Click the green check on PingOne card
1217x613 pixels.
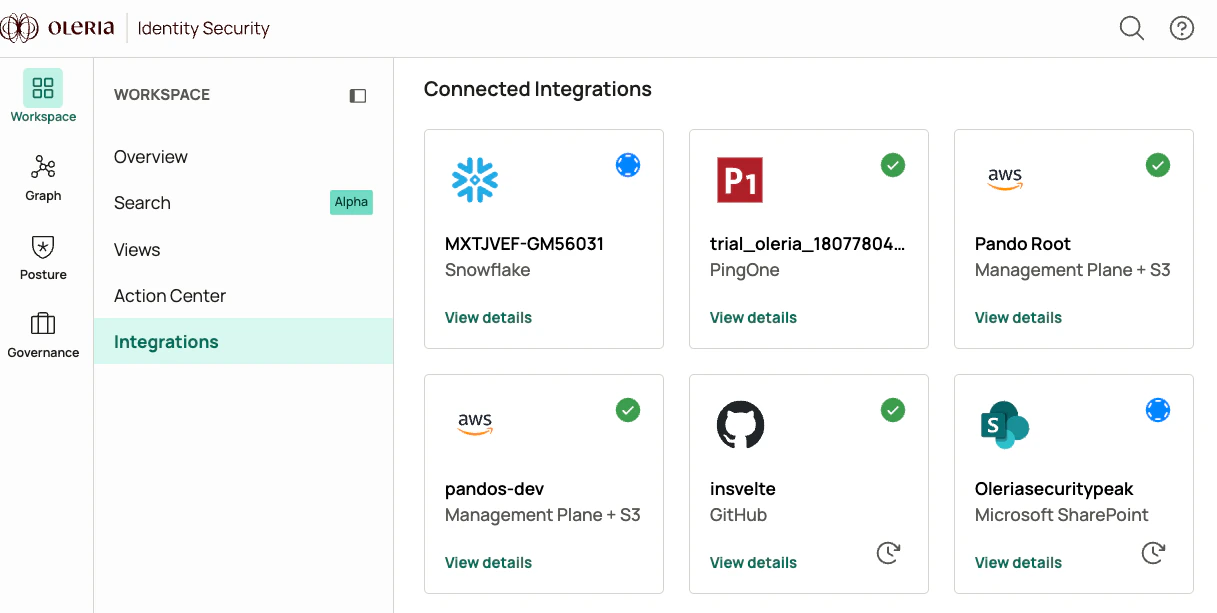pyautogui.click(x=893, y=165)
